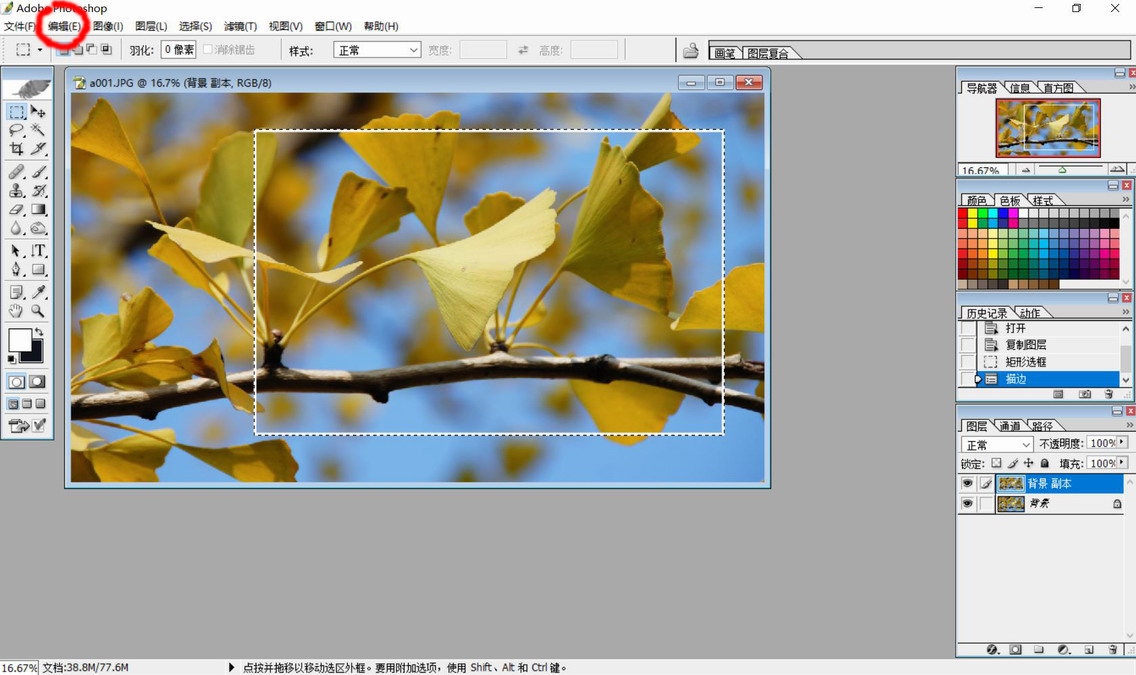
Task: Delete layer using Layers panel trash icon
Action: click(1110, 649)
